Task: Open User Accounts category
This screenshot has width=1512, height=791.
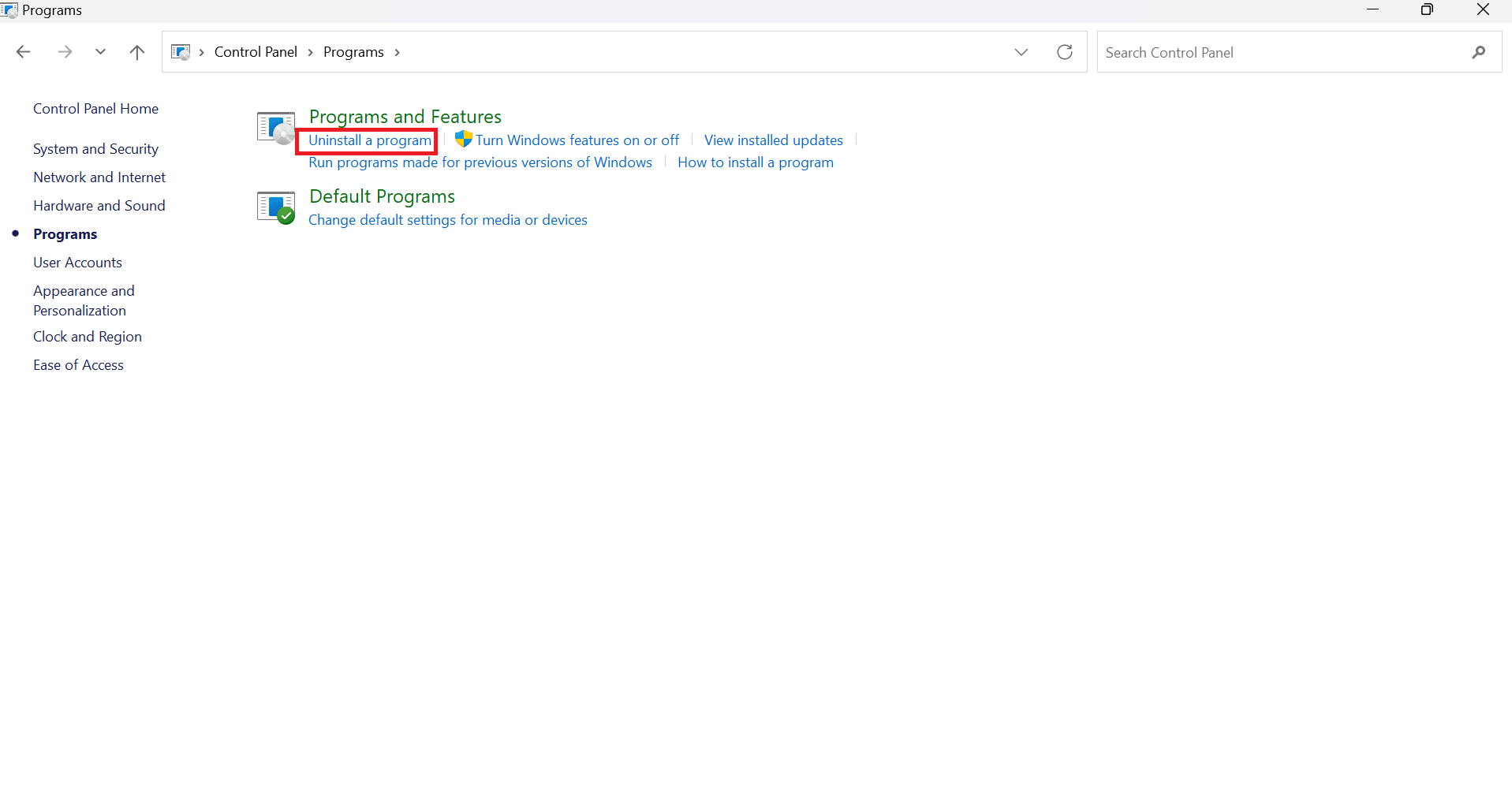Action: coord(77,263)
